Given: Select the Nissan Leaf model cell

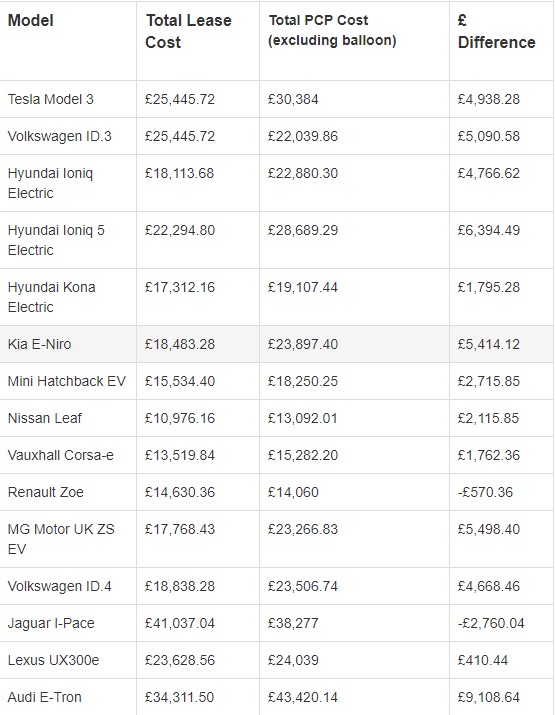Looking at the screenshot, I should coord(45,418).
